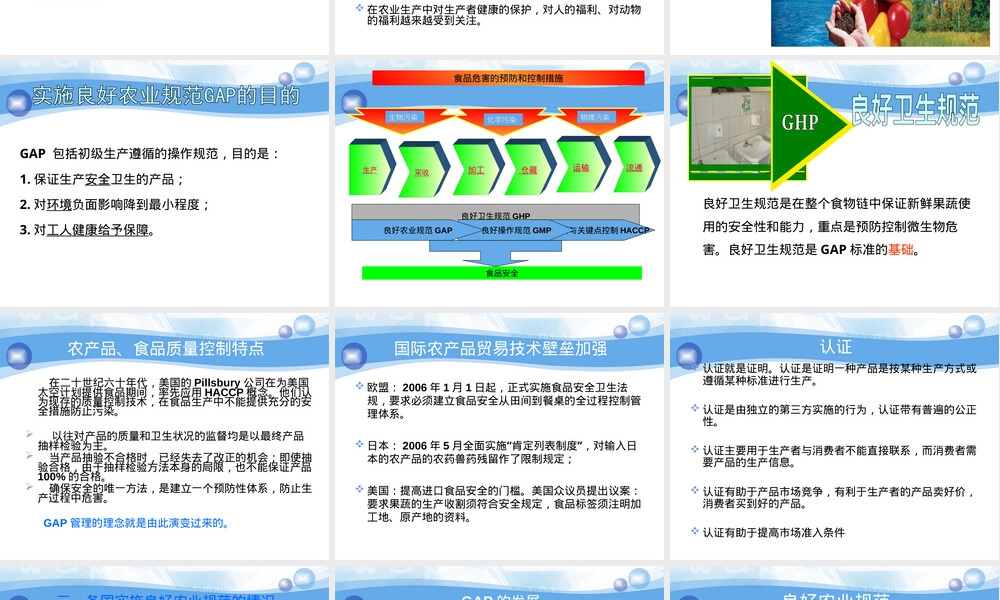Screen dimensions: 1000x600
Task: Click the label 与关键点控制 HACCP
Action: (609, 230)
